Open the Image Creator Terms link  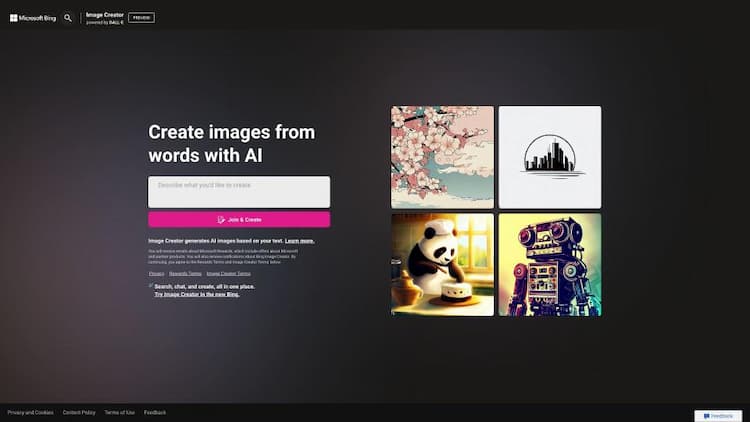[x=229, y=274]
